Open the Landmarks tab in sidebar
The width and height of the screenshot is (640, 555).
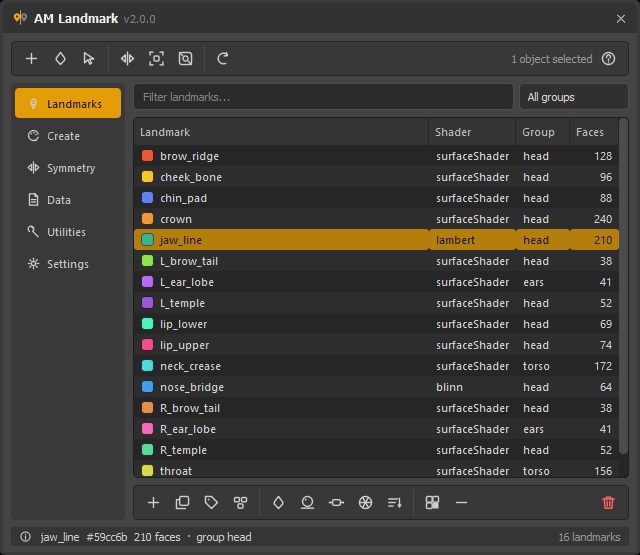tap(68, 104)
